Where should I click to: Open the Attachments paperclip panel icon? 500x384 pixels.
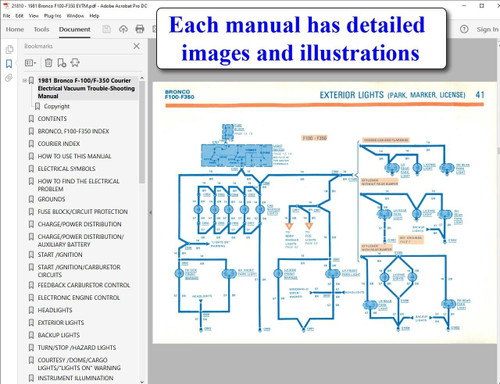9,78
